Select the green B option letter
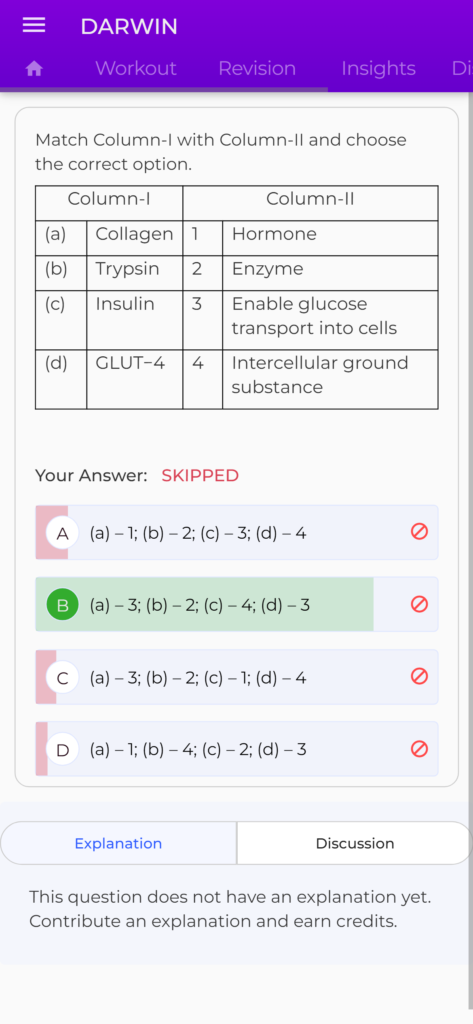 point(63,605)
